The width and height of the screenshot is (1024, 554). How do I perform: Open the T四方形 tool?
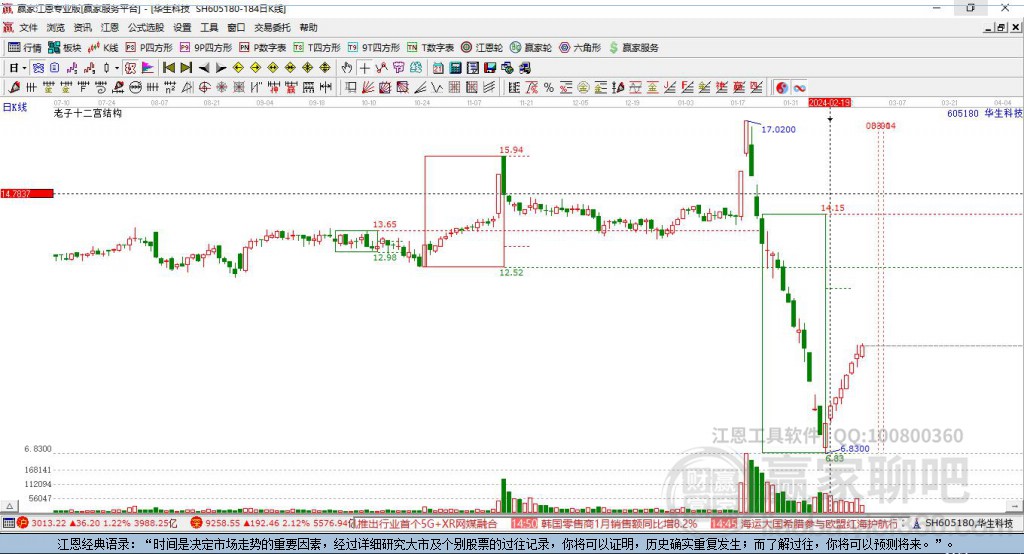(317, 48)
